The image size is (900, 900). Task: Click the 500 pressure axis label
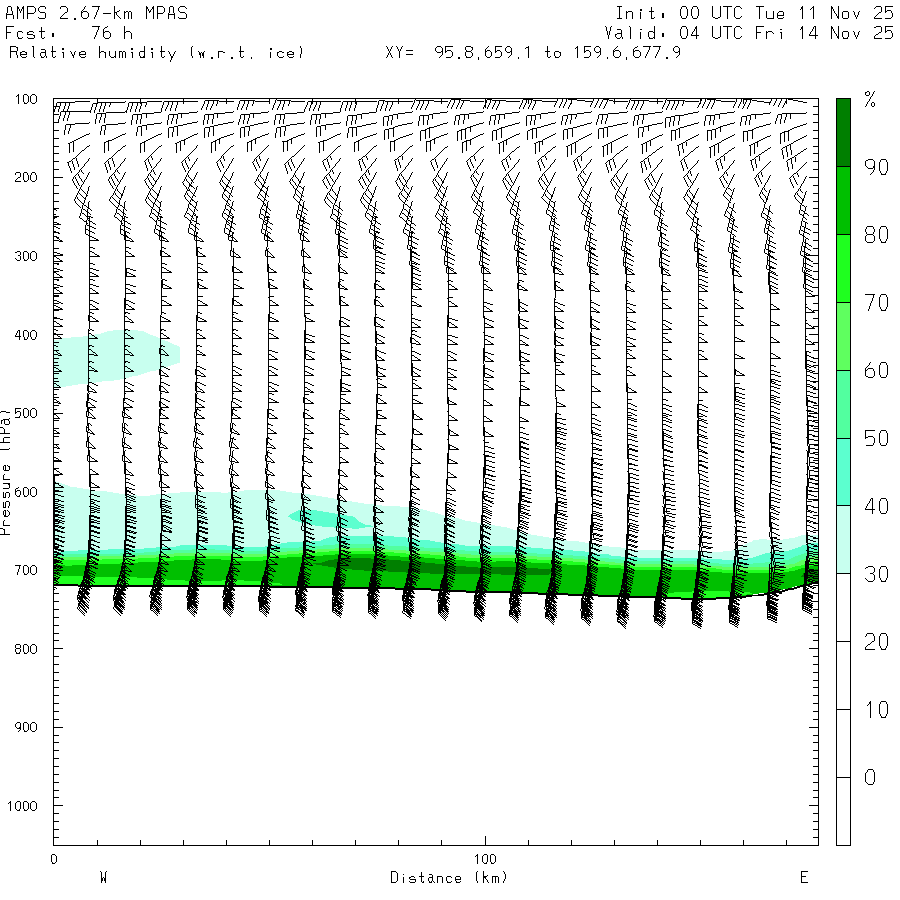(26, 413)
